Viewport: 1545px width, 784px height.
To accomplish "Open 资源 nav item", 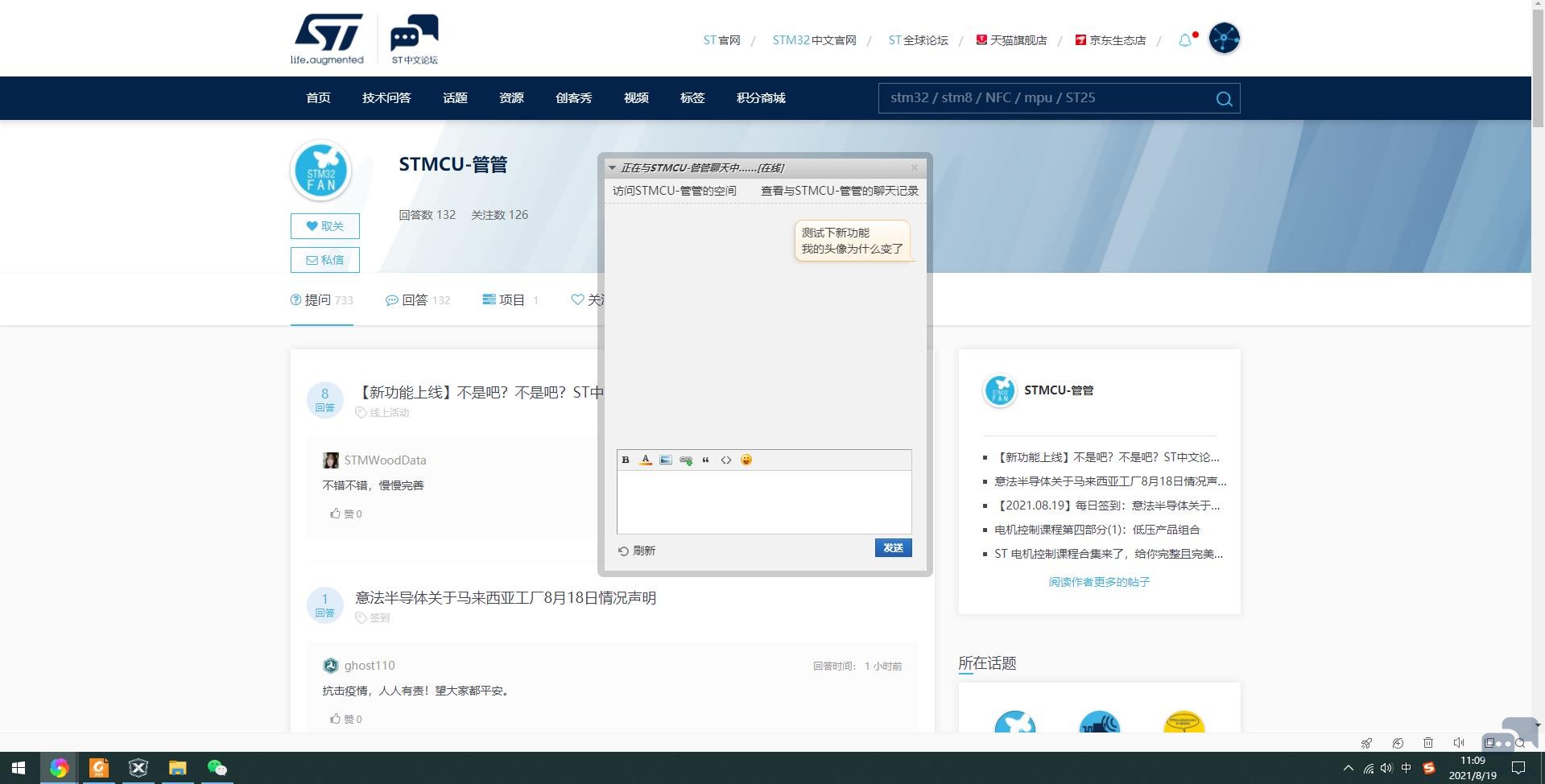I will (511, 98).
